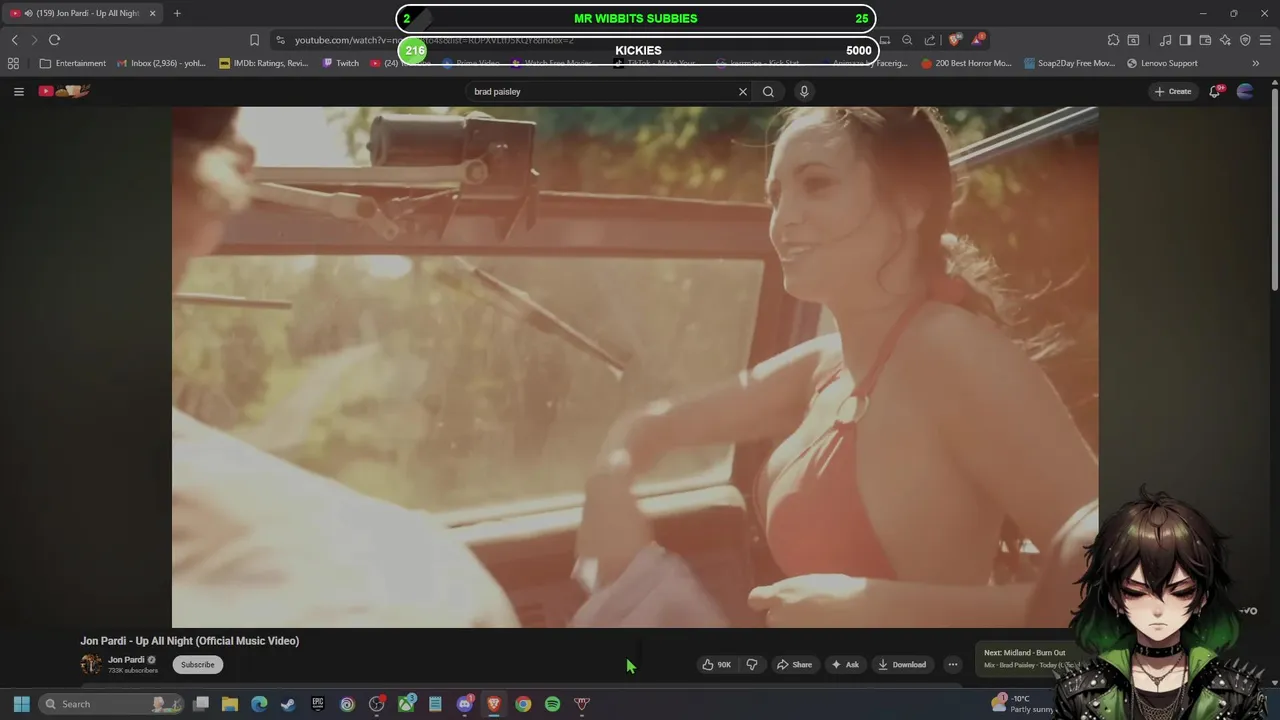Open the YouTube account avatar menu
Viewport: 1280px width, 720px height.
[x=1245, y=91]
